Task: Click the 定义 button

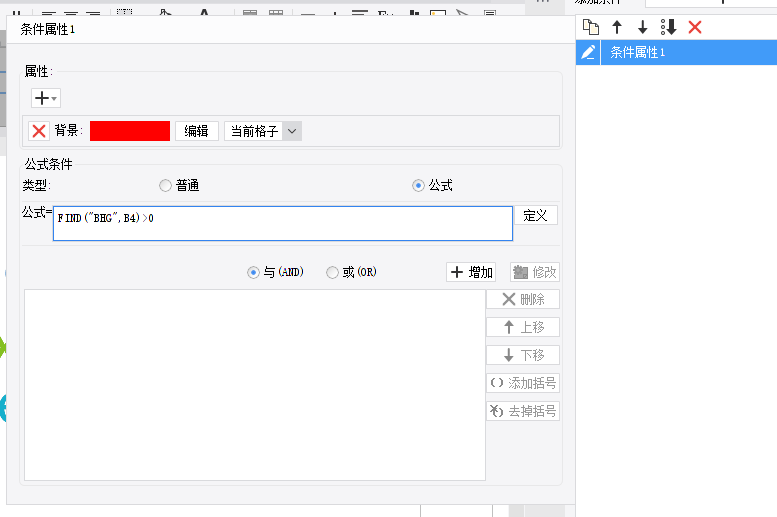Action: (536, 215)
